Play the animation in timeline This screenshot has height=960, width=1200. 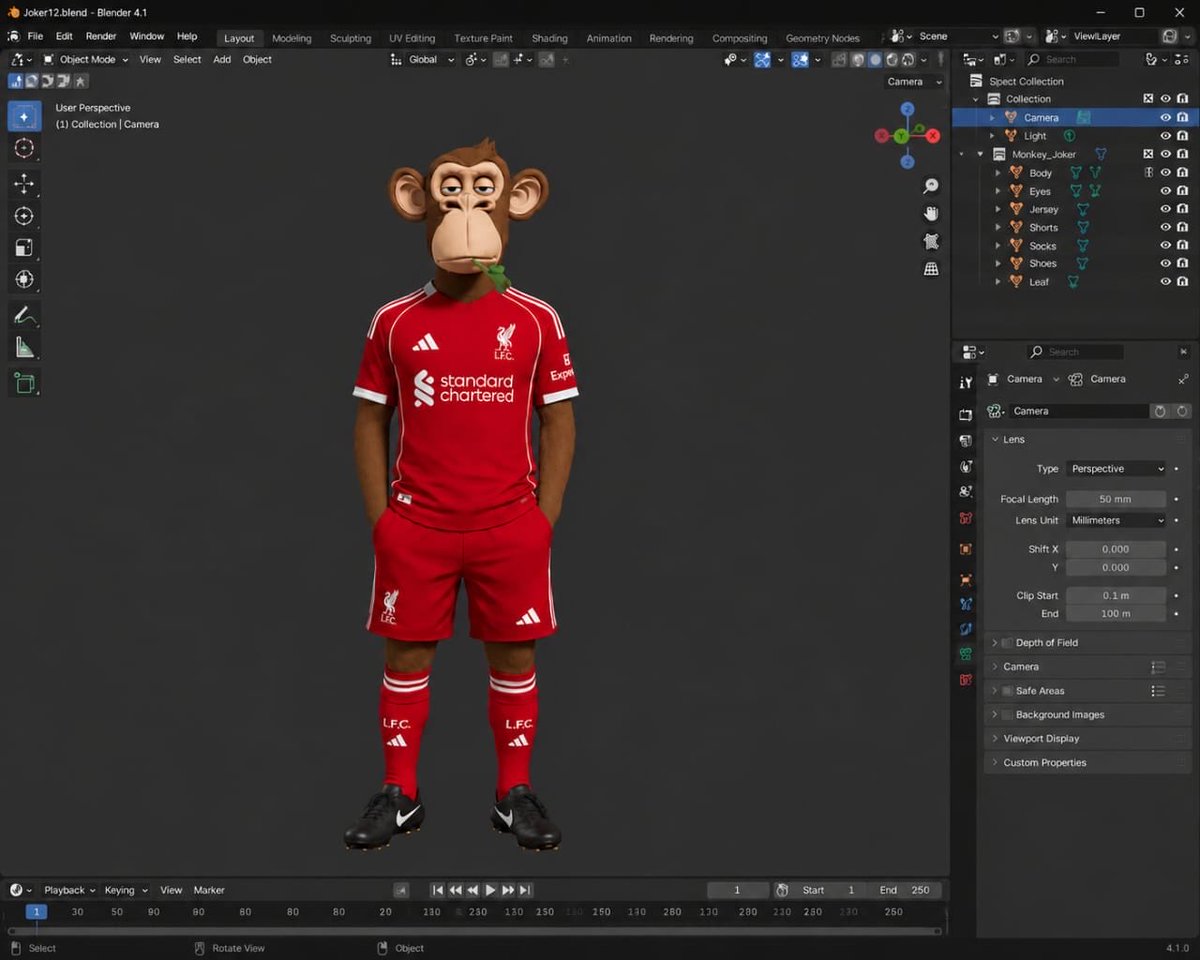(490, 890)
